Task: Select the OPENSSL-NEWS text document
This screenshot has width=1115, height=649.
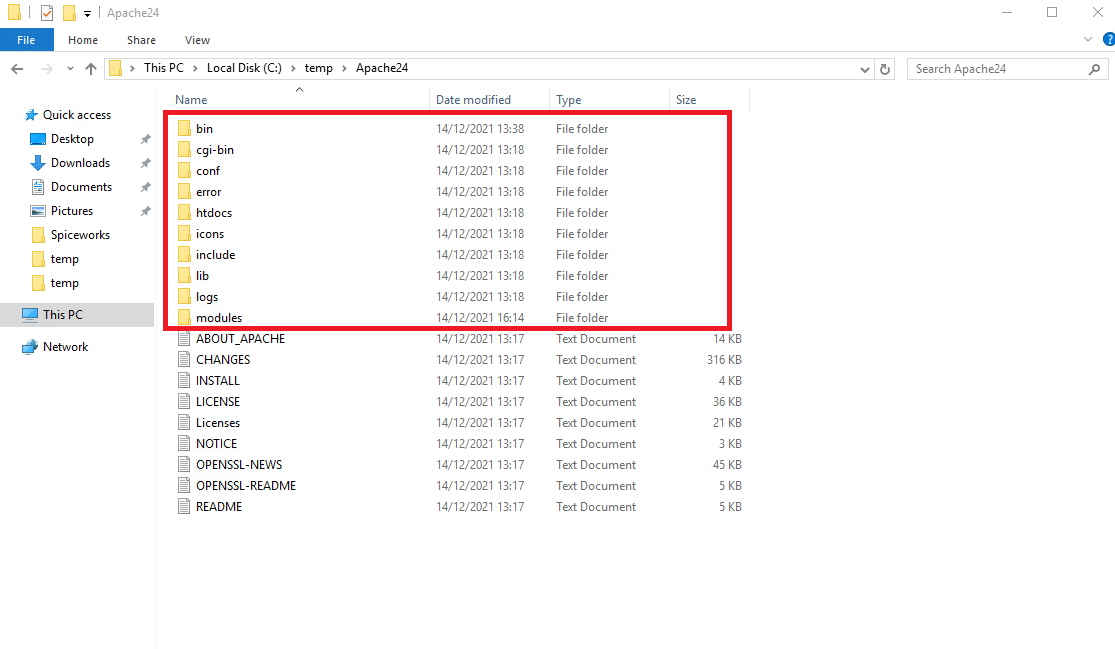Action: 239,465
